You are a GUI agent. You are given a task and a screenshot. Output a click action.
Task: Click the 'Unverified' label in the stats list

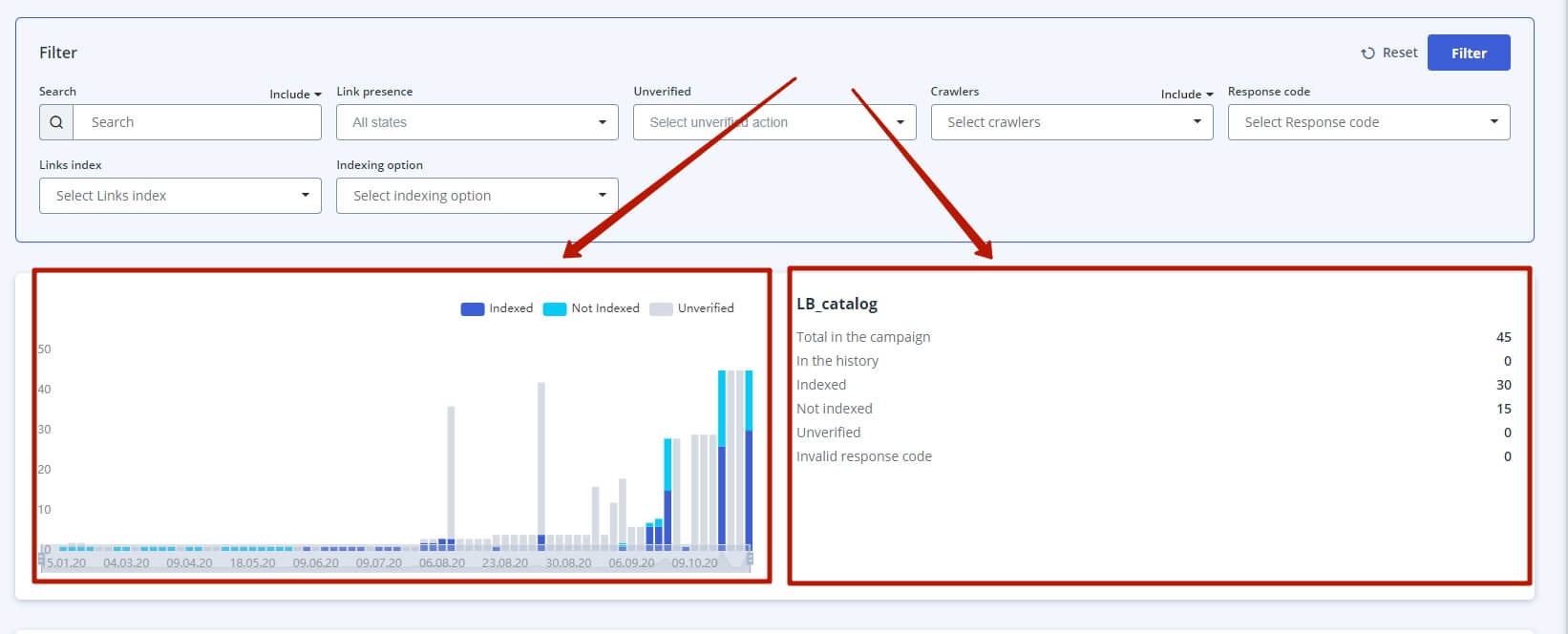pos(829,433)
